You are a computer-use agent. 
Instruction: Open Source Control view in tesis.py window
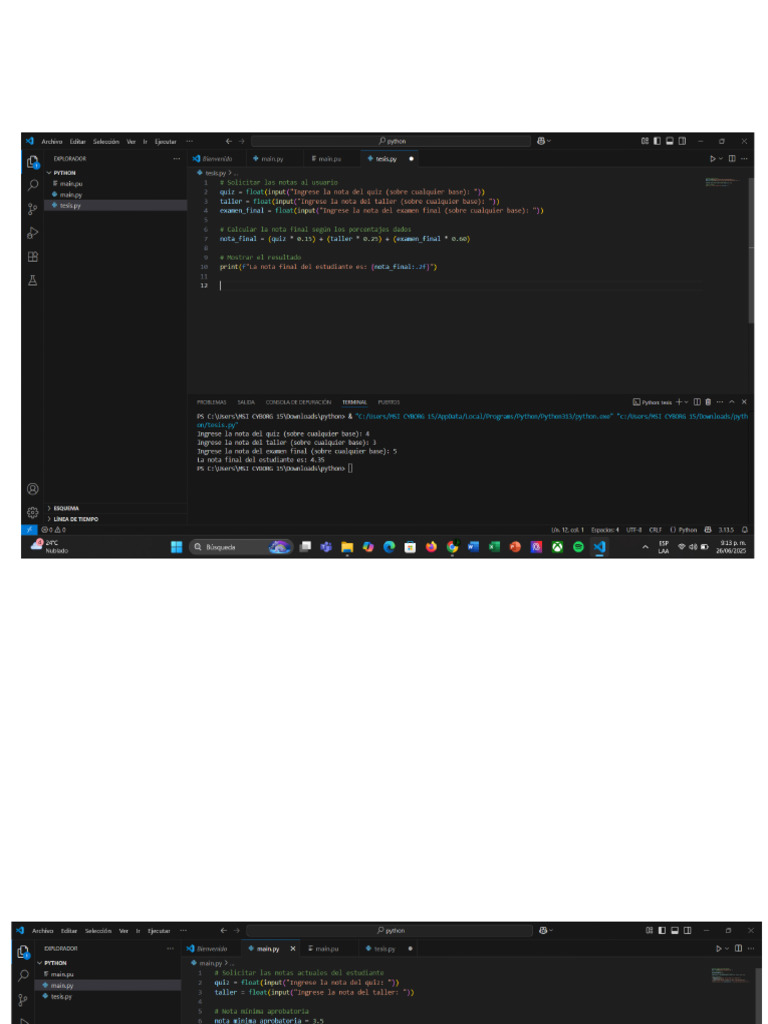pyautogui.click(x=32, y=209)
